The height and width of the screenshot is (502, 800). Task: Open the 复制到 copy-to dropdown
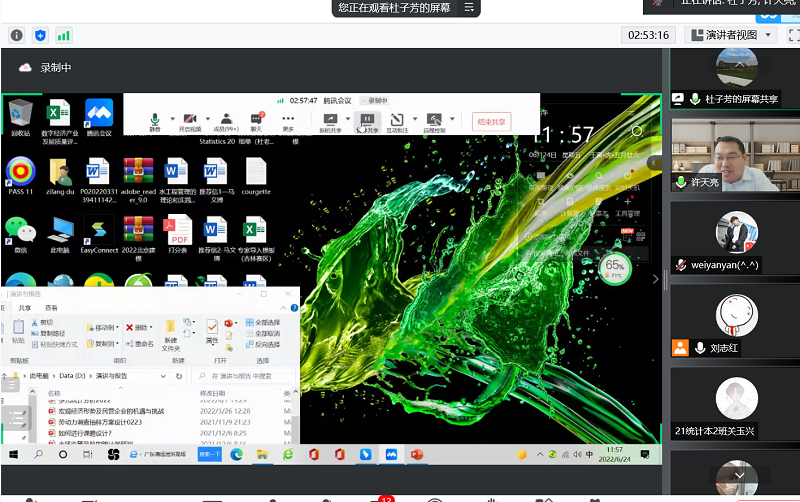(x=103, y=344)
